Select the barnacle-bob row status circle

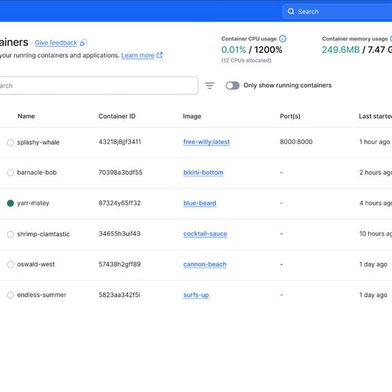click(10, 172)
